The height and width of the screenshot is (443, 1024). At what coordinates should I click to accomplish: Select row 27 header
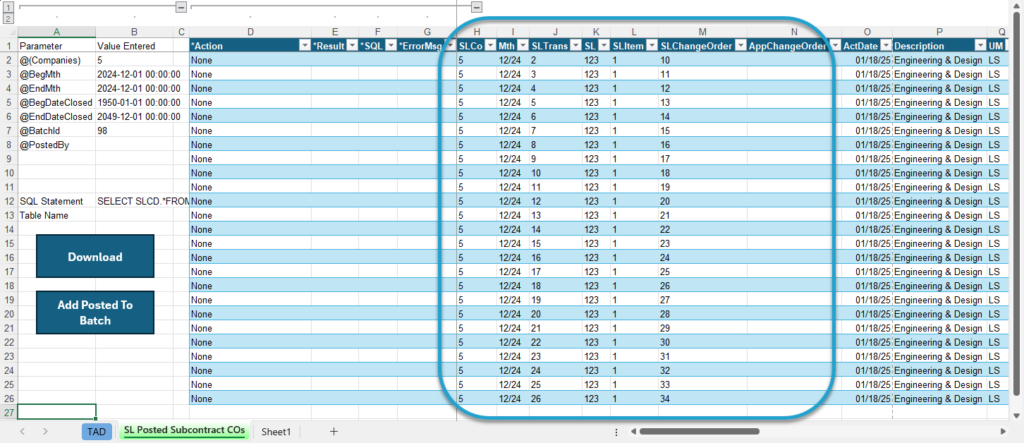8,412
